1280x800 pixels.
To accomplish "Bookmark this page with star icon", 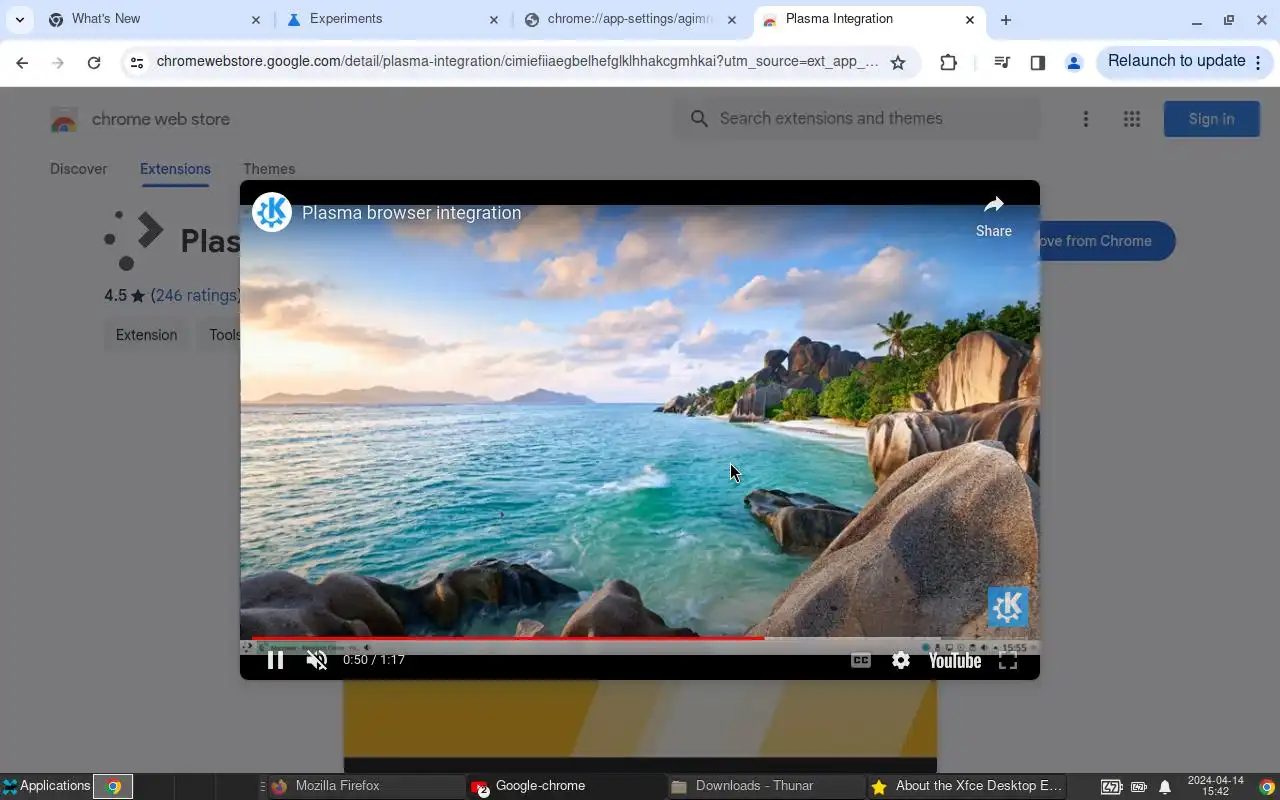I will [x=898, y=62].
